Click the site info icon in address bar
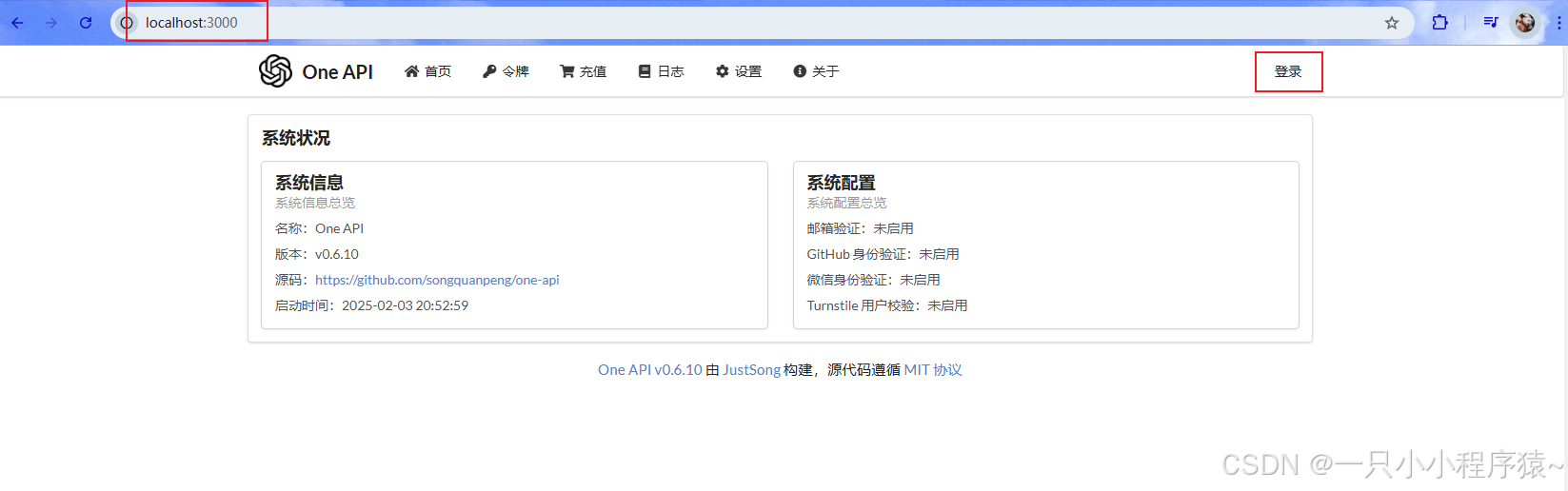This screenshot has width=1568, height=491. click(127, 23)
